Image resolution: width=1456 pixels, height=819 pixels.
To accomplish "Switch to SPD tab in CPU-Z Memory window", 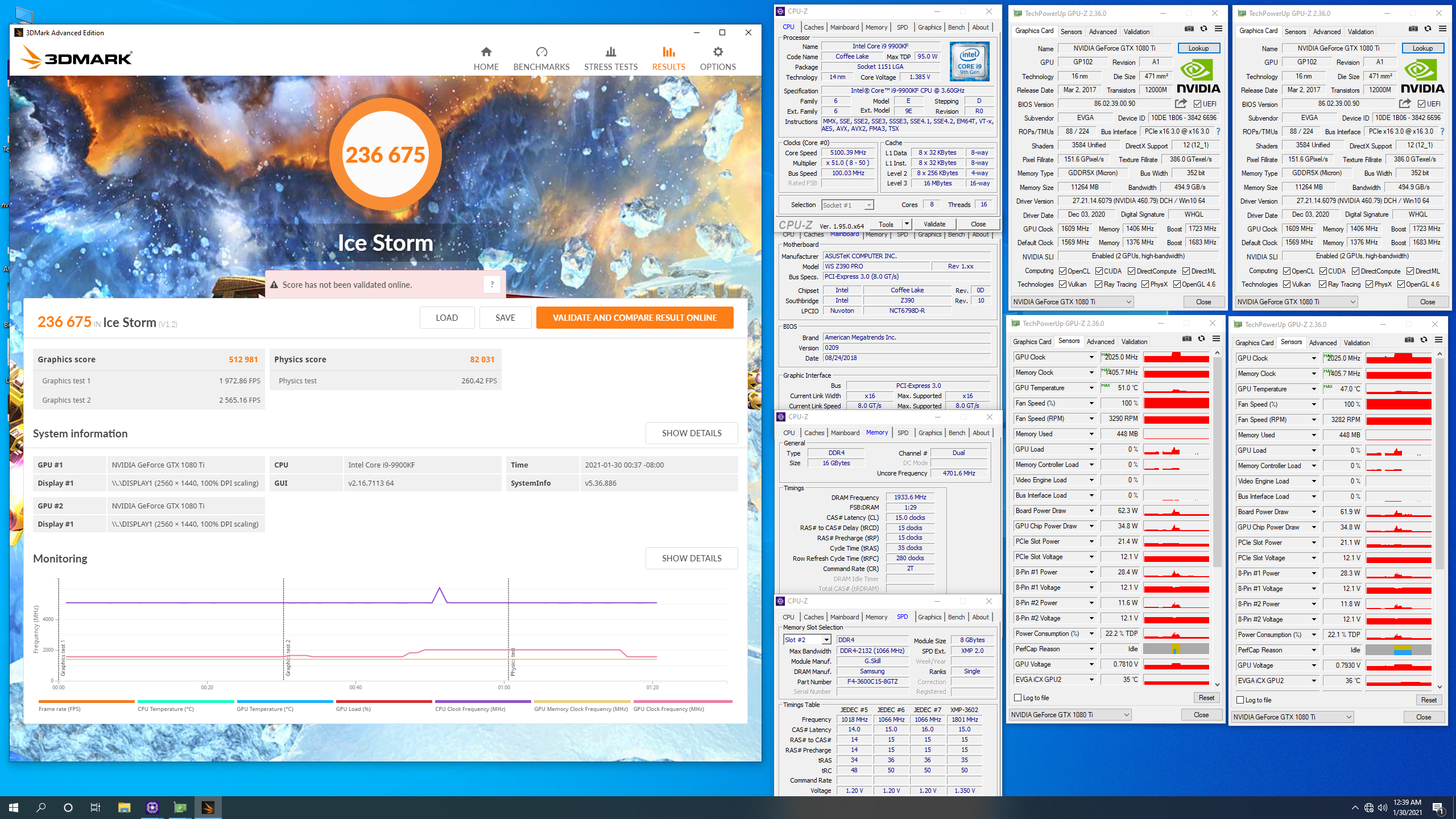I will 903,433.
